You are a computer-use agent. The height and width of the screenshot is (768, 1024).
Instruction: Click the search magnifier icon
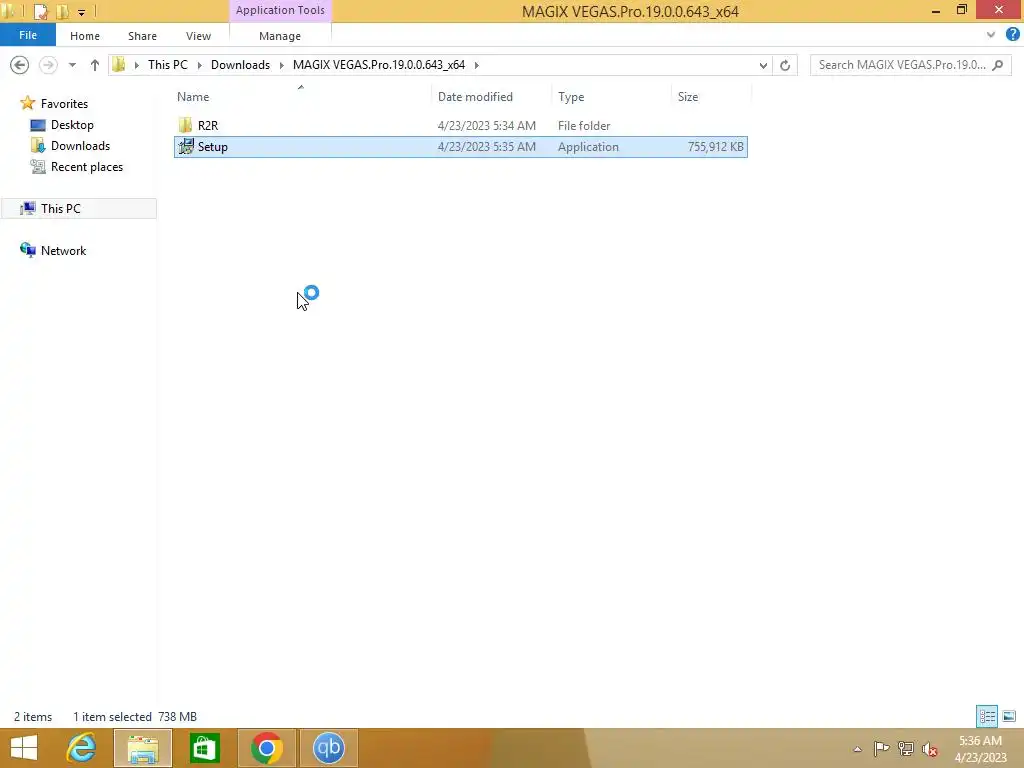tap(997, 65)
